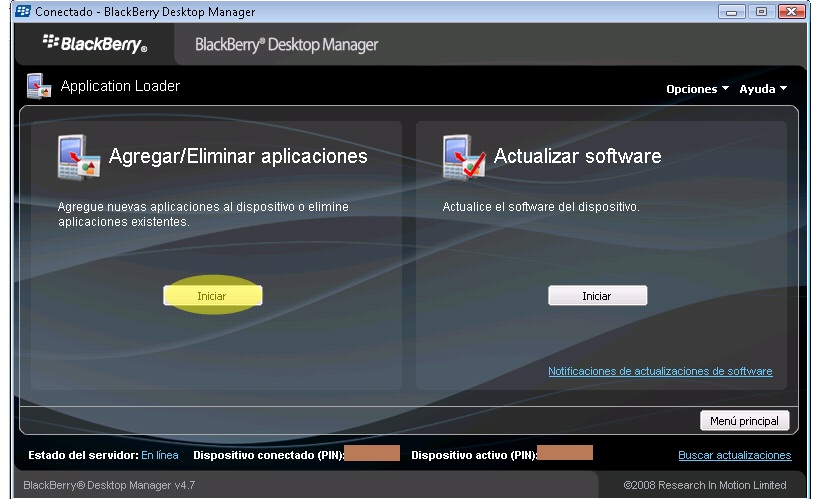Click the Estado del servidor label
The image size is (819, 499).
pyautogui.click(x=84, y=455)
